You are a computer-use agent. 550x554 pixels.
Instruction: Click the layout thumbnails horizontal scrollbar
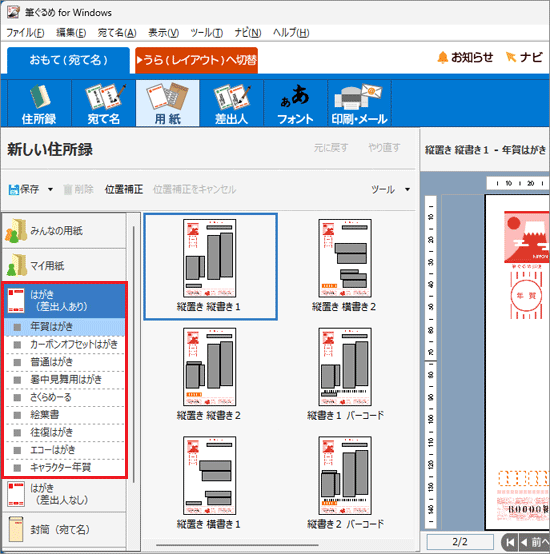237,545
